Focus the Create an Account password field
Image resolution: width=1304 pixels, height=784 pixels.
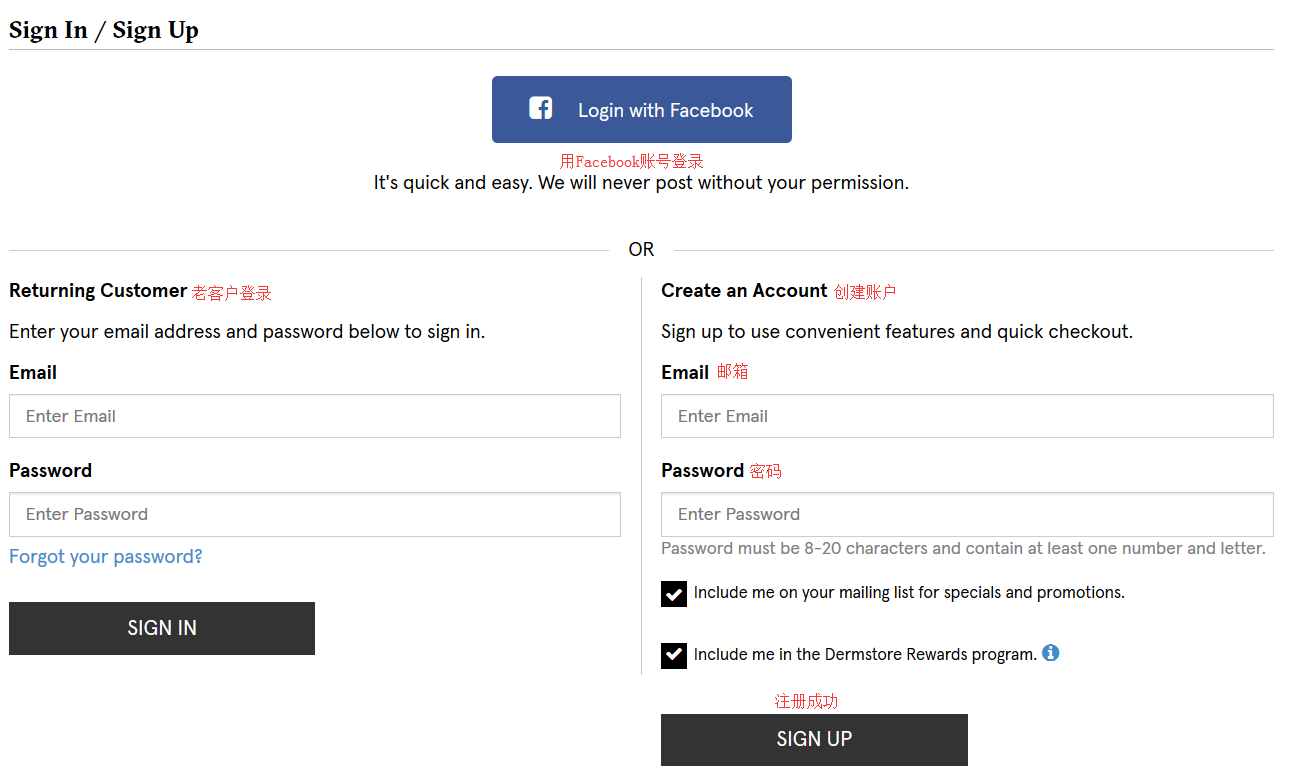(x=967, y=514)
